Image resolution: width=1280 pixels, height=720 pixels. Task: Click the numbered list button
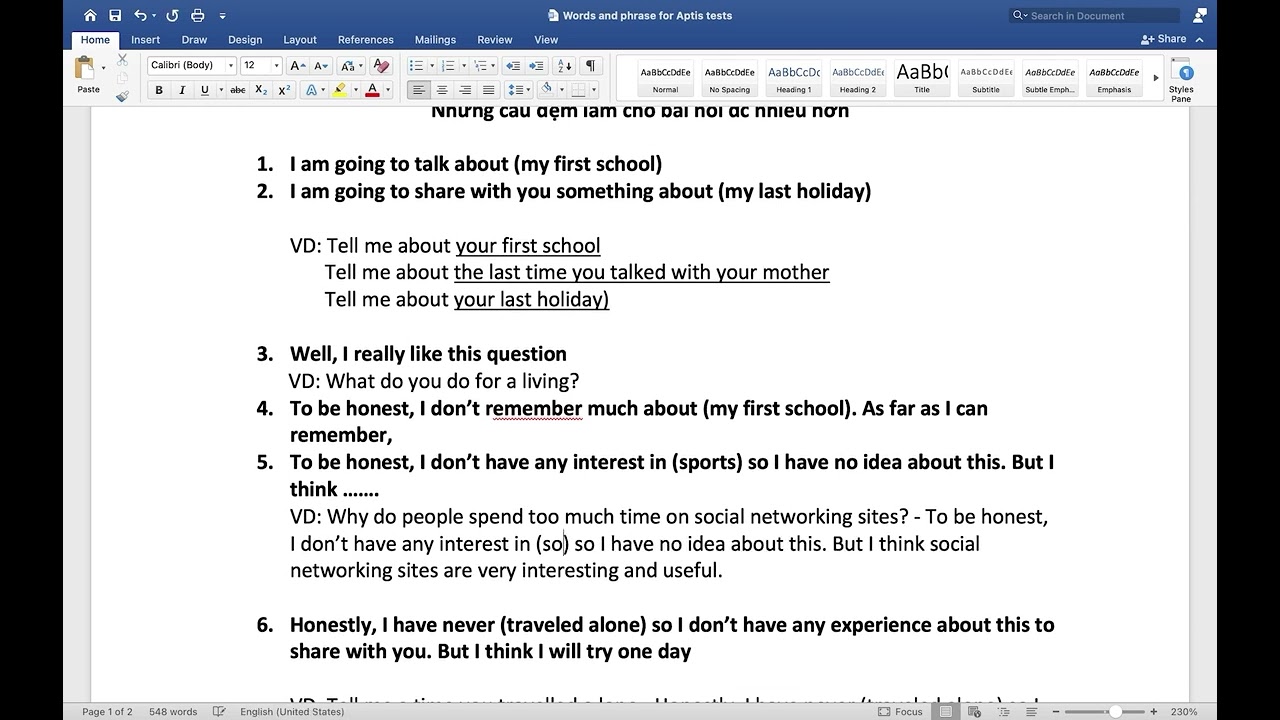coord(448,65)
